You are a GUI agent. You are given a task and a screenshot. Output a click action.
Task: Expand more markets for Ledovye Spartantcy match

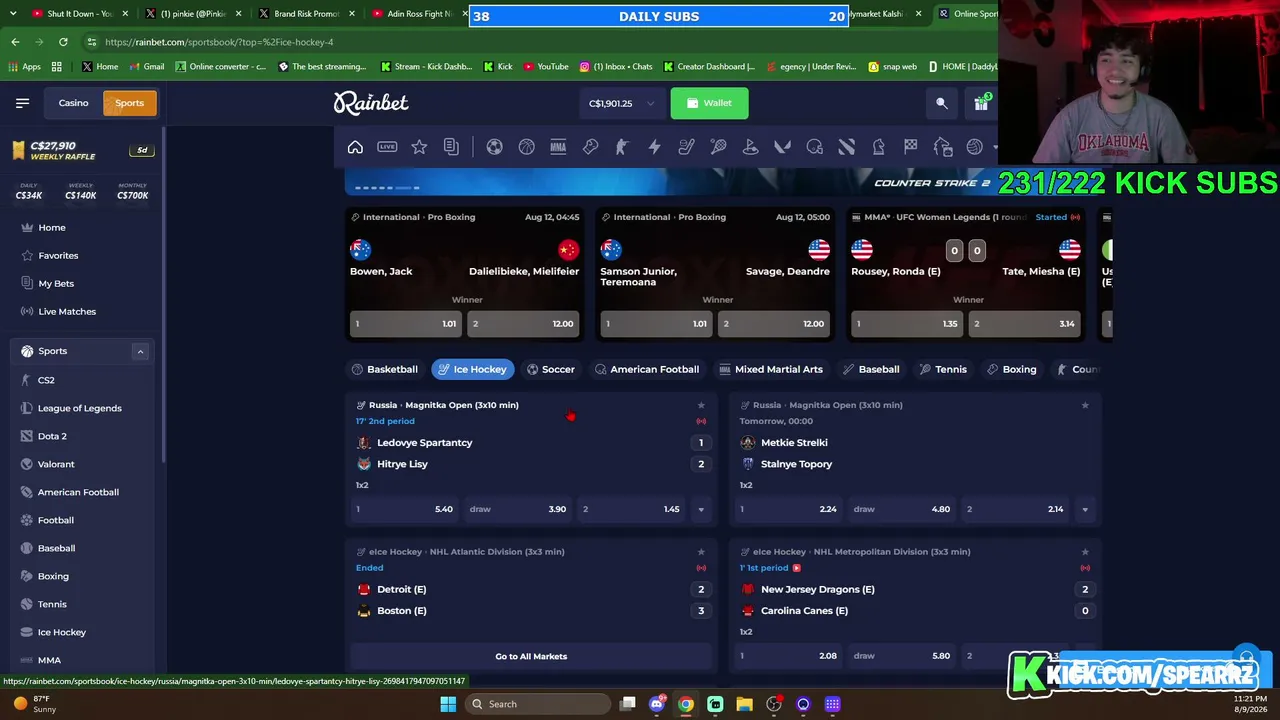coord(701,509)
